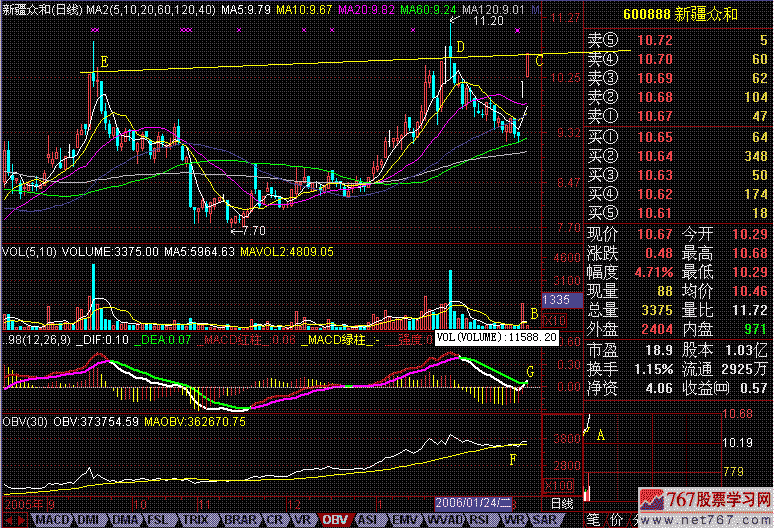Open the OBV indicator tab
Viewport: 775px width, 528px height.
[335, 520]
